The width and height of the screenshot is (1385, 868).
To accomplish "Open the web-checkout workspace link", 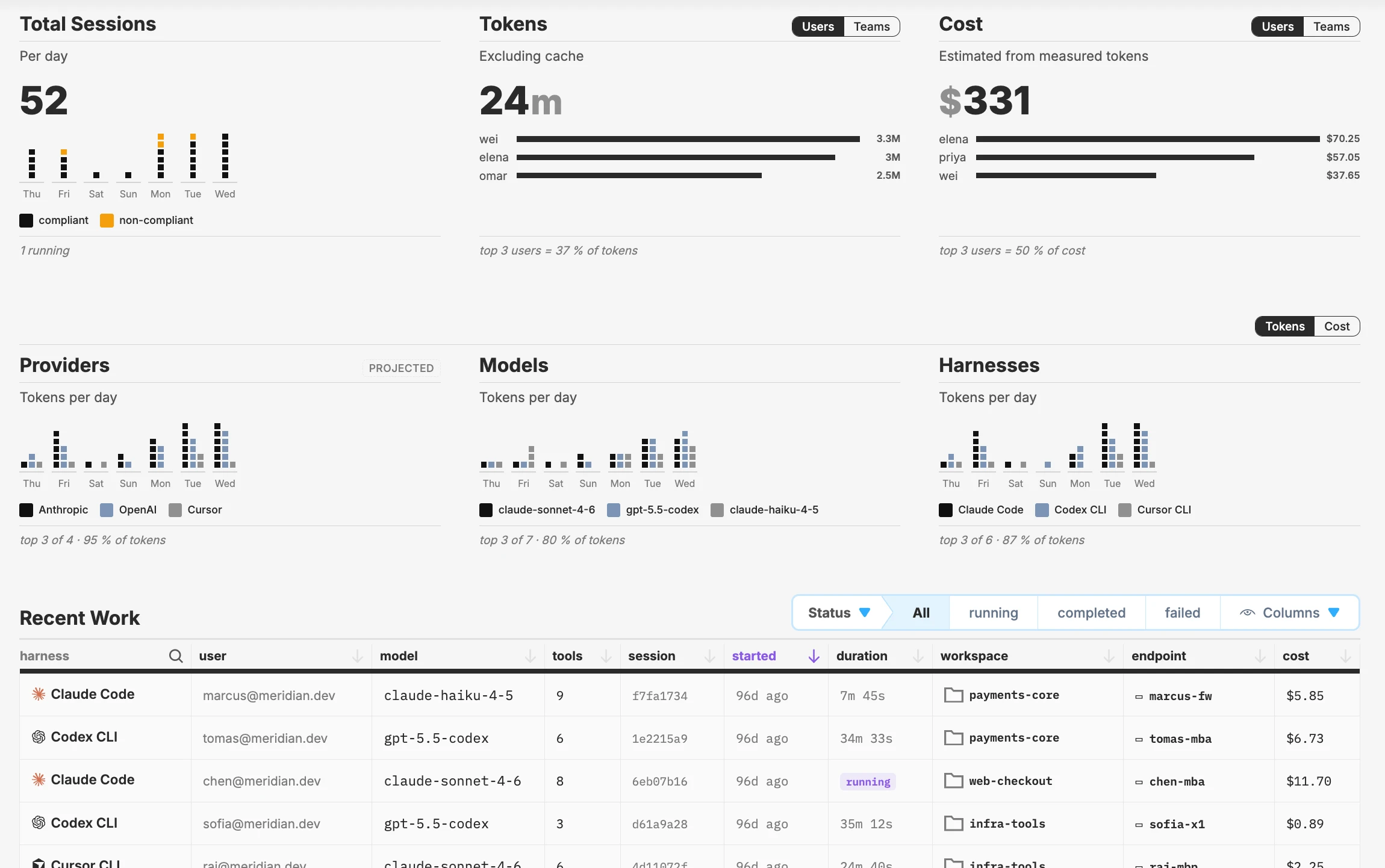I will pyautogui.click(x=1010, y=781).
